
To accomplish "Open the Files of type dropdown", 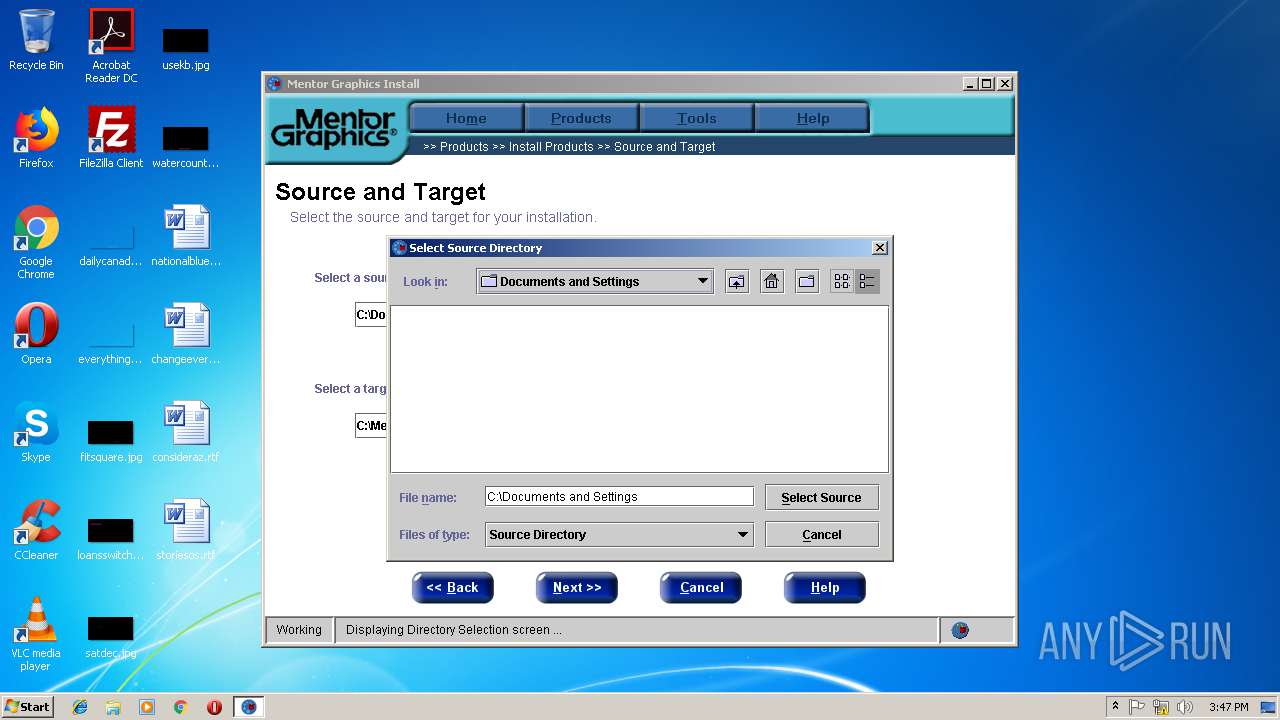I will pyautogui.click(x=742, y=535).
